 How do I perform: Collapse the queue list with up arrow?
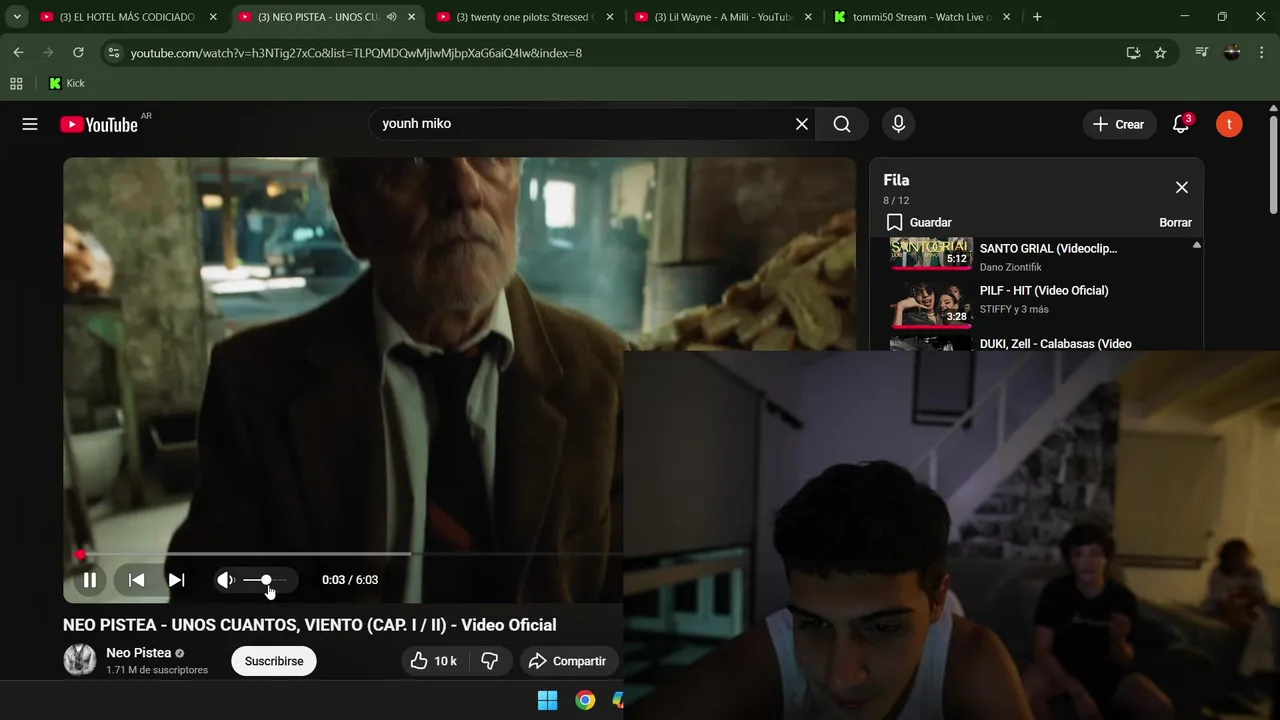click(1196, 245)
